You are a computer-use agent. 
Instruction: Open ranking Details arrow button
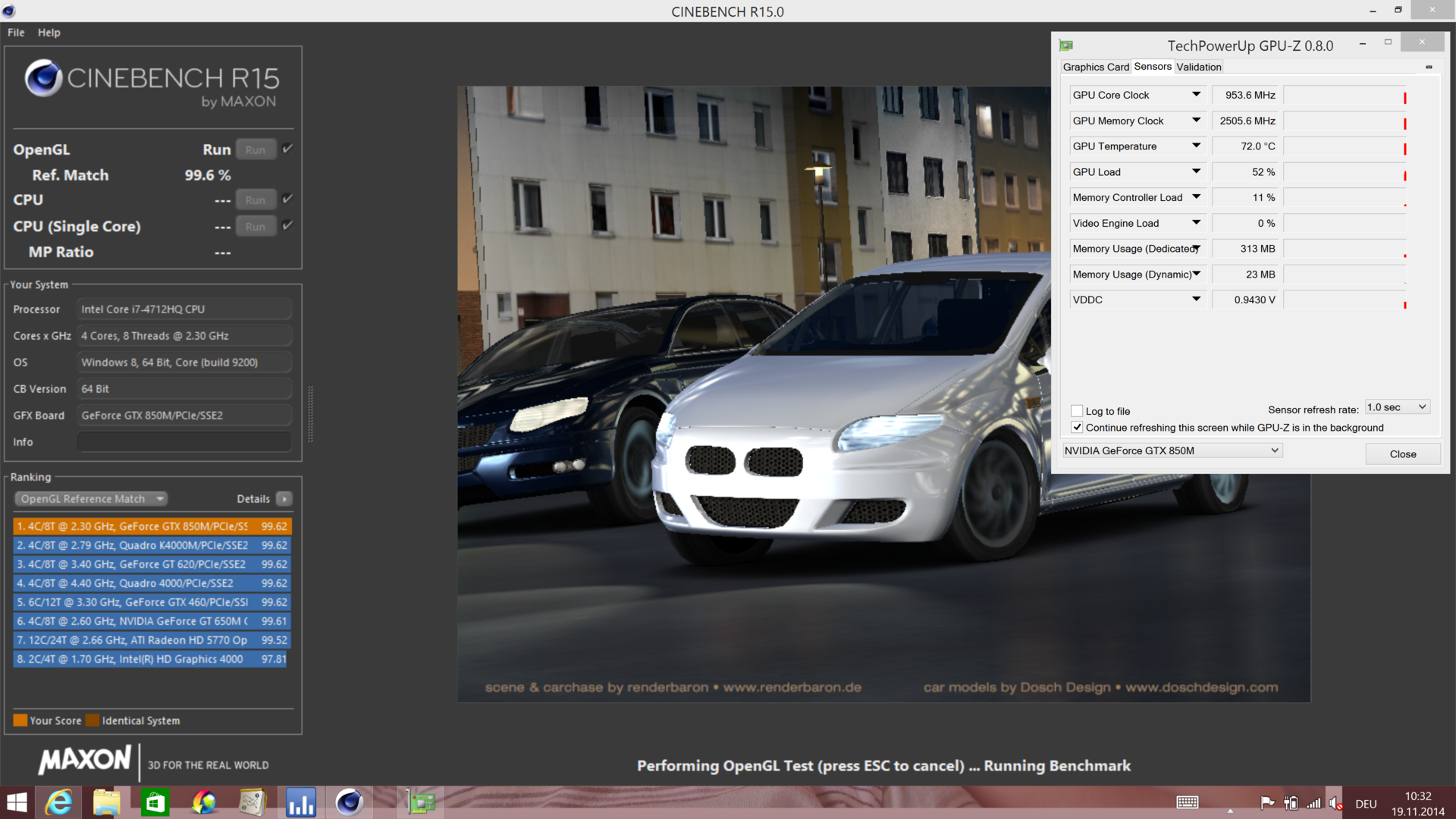[x=284, y=499]
